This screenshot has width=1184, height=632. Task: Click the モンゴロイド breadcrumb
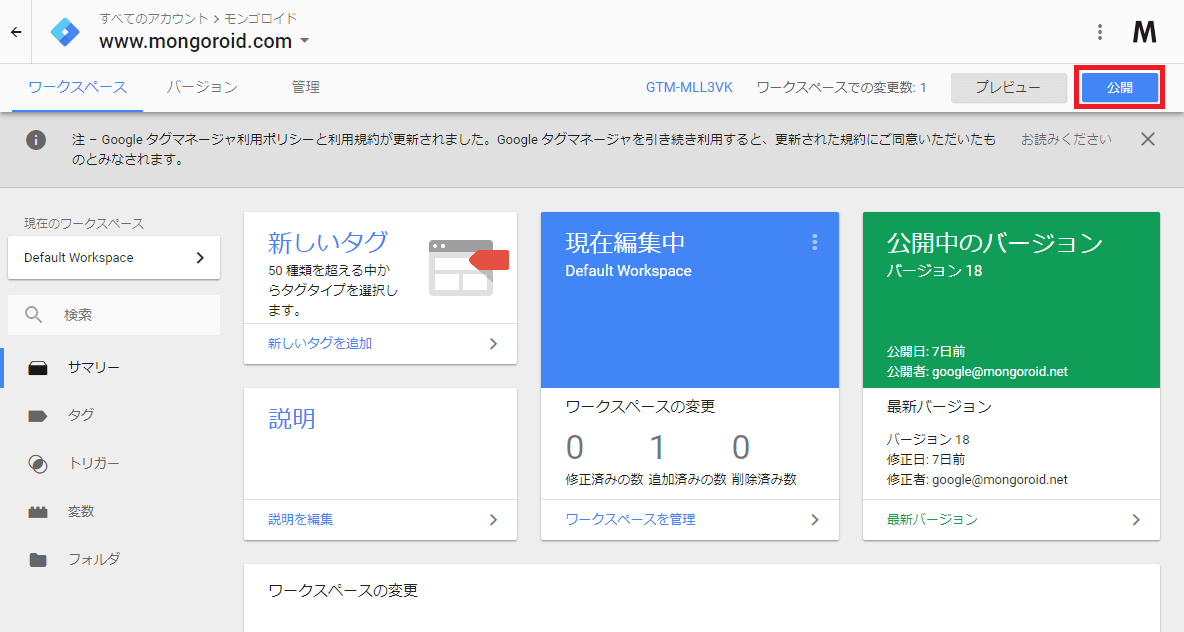261,18
